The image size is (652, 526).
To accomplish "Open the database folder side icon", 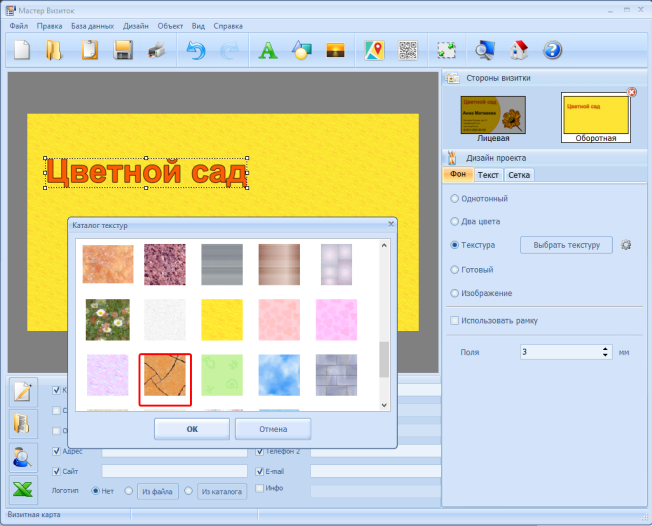I will [x=23, y=424].
